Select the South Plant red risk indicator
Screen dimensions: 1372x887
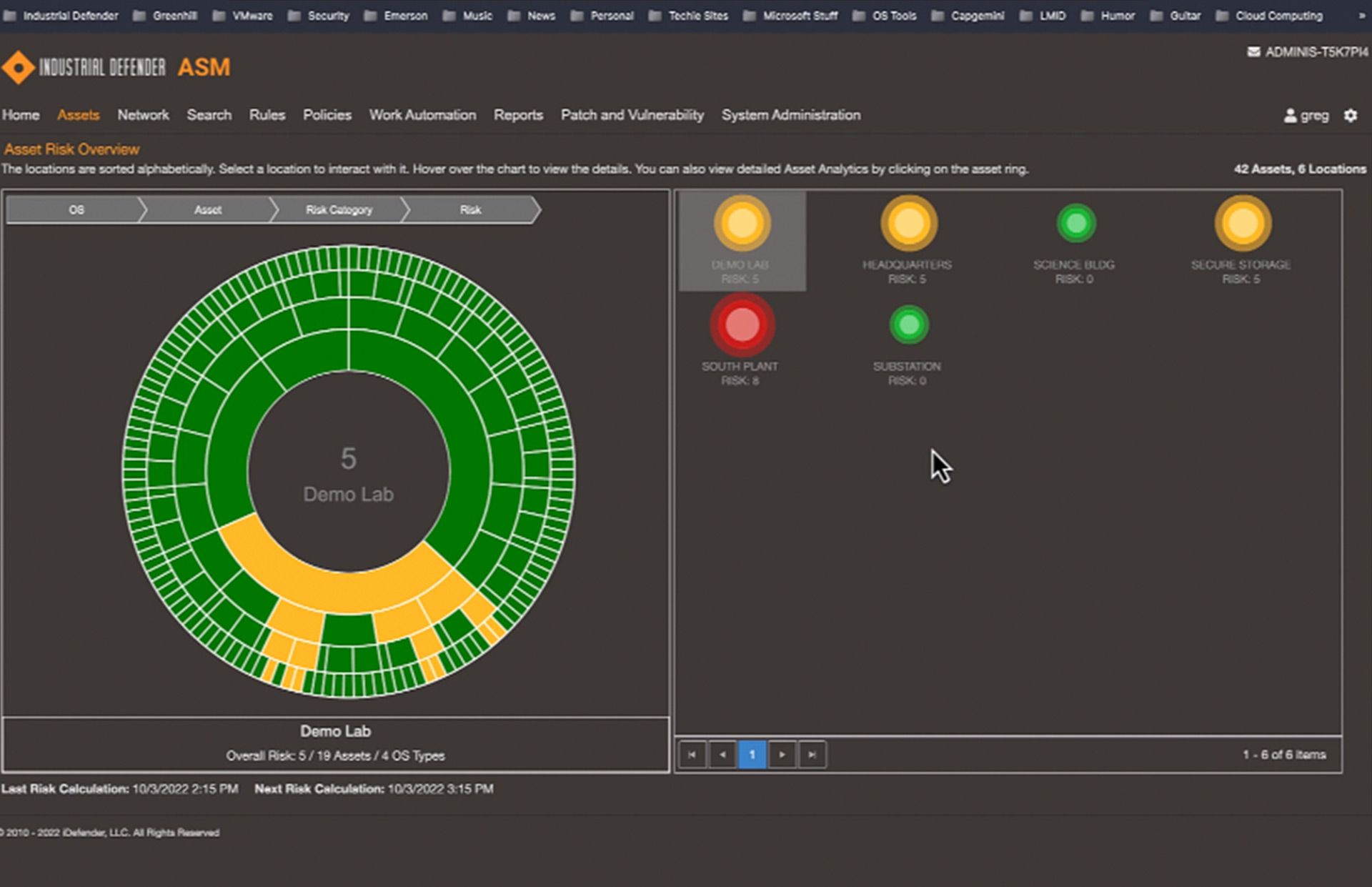[742, 325]
